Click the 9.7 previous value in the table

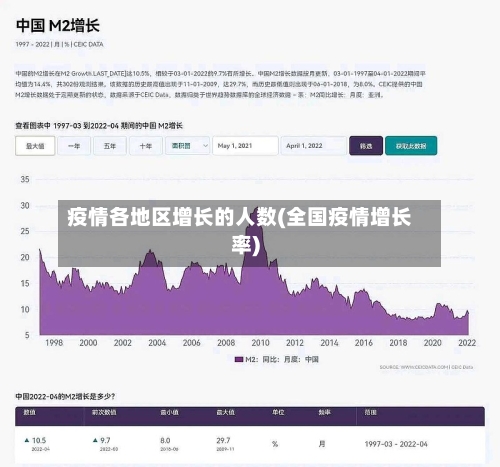[105, 440]
